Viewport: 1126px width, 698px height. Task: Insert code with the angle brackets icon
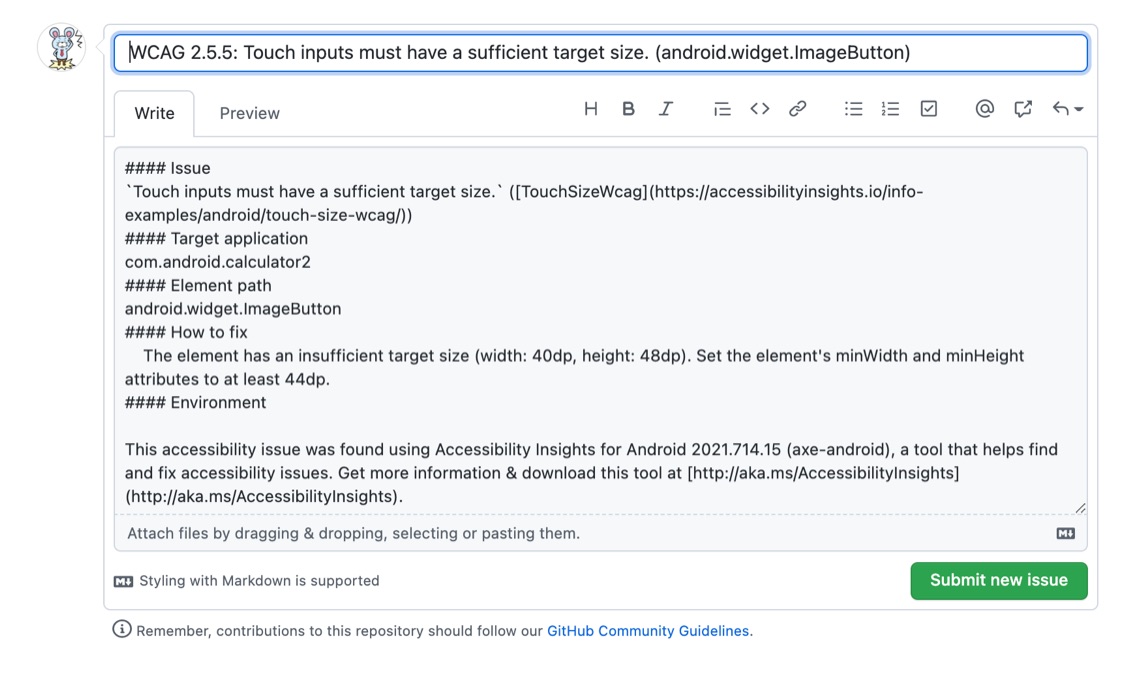(760, 109)
